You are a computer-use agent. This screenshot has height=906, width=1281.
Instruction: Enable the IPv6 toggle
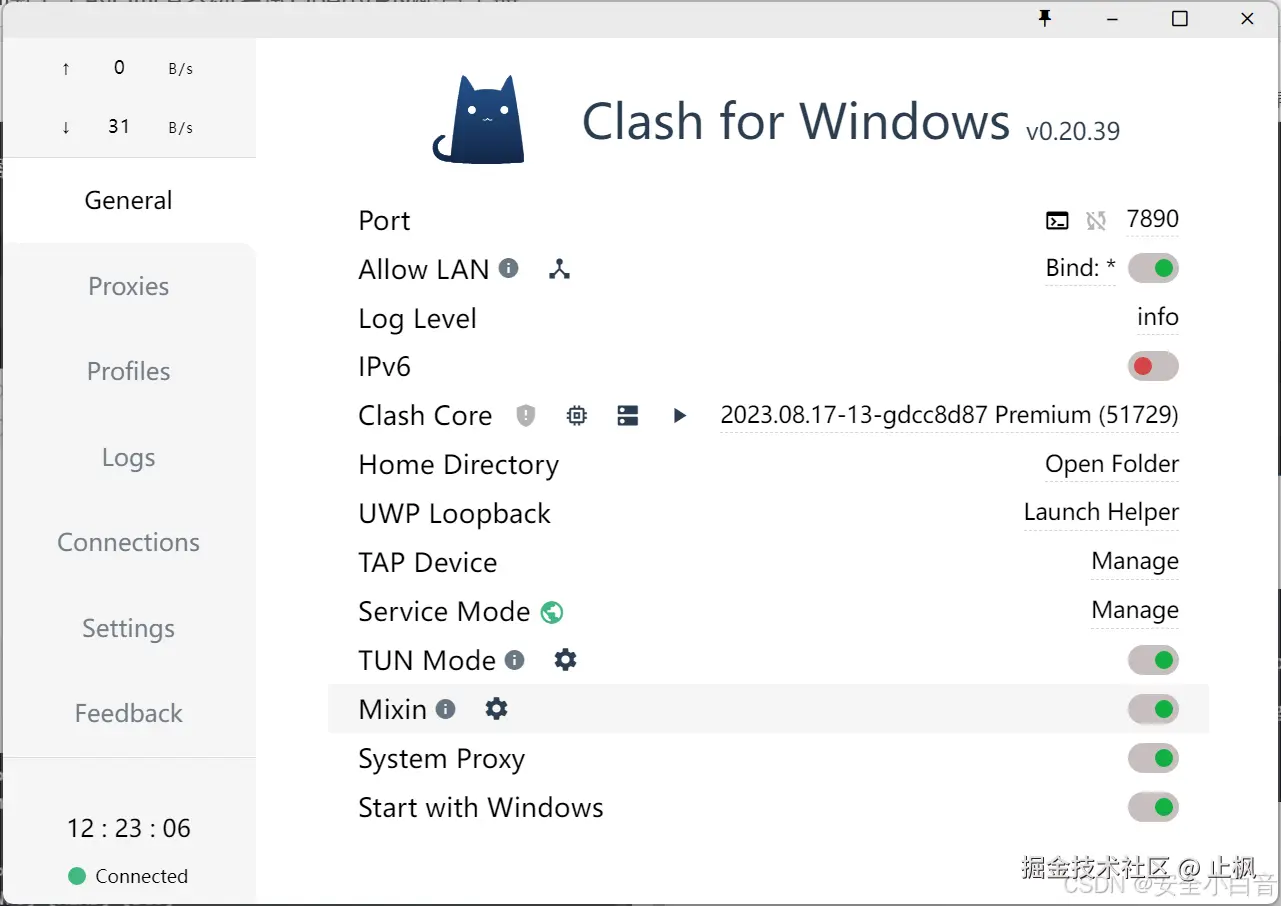[1153, 367]
